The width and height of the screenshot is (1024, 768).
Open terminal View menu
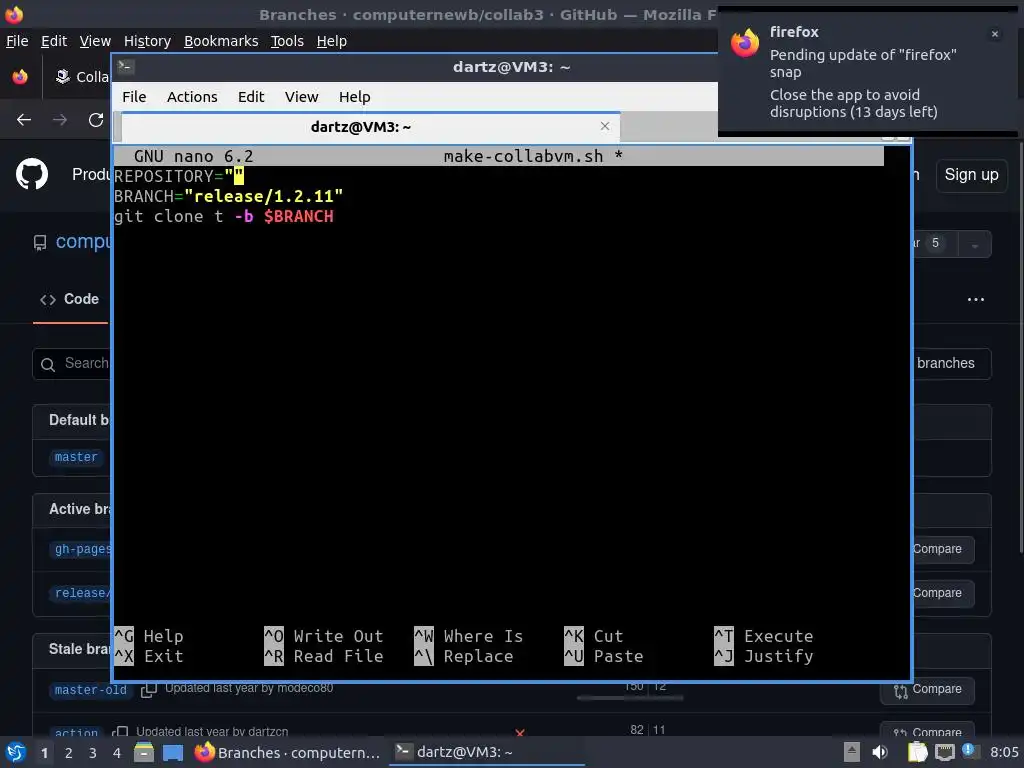point(301,97)
